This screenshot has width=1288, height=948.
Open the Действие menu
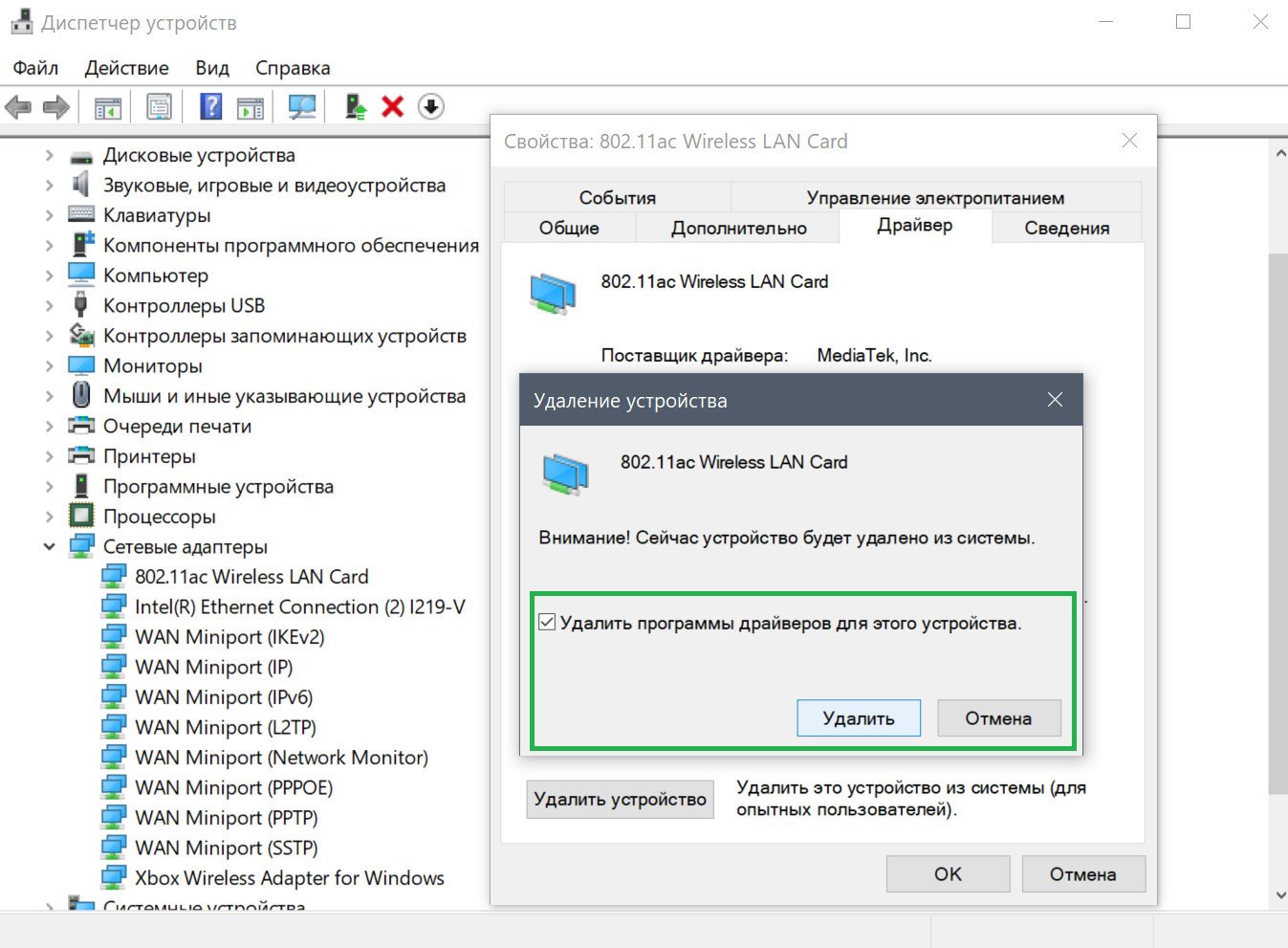click(x=126, y=68)
